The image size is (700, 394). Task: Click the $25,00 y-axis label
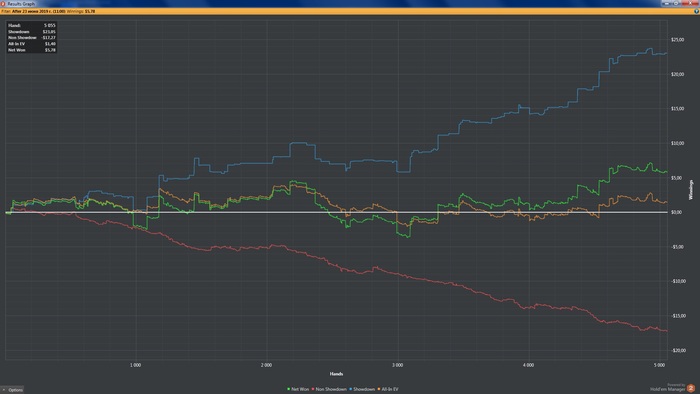coord(677,40)
